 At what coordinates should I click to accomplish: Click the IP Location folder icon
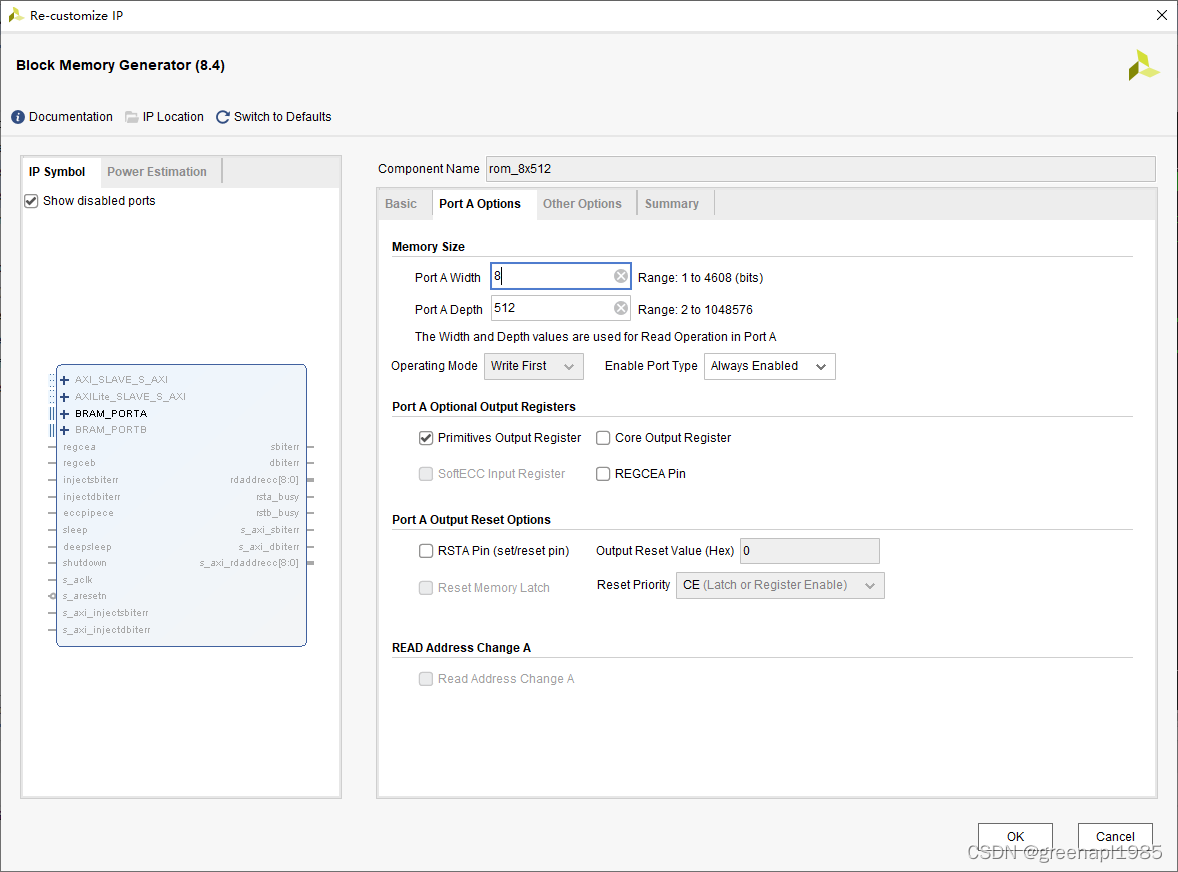point(131,117)
